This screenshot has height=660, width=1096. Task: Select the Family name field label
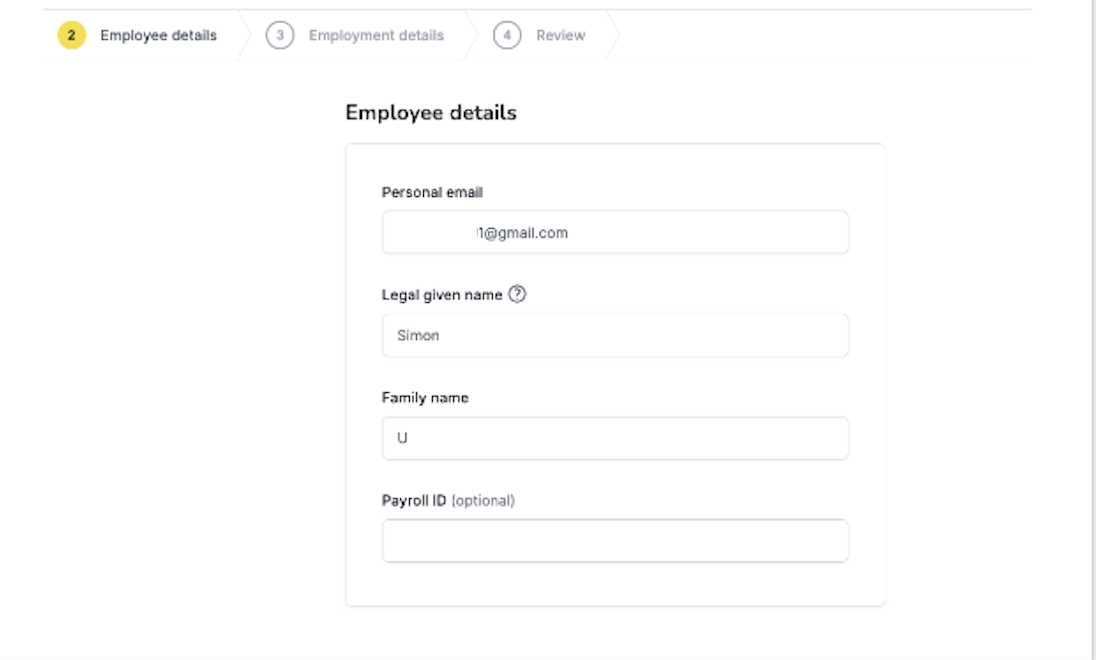click(425, 398)
